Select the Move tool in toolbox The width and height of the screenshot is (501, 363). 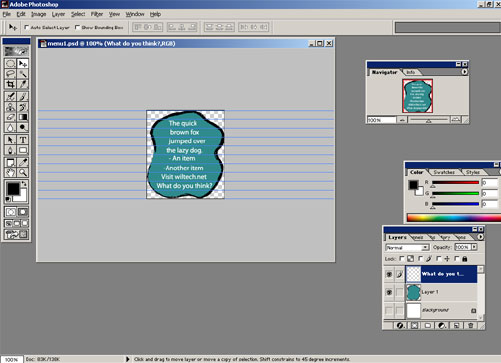(x=23, y=63)
